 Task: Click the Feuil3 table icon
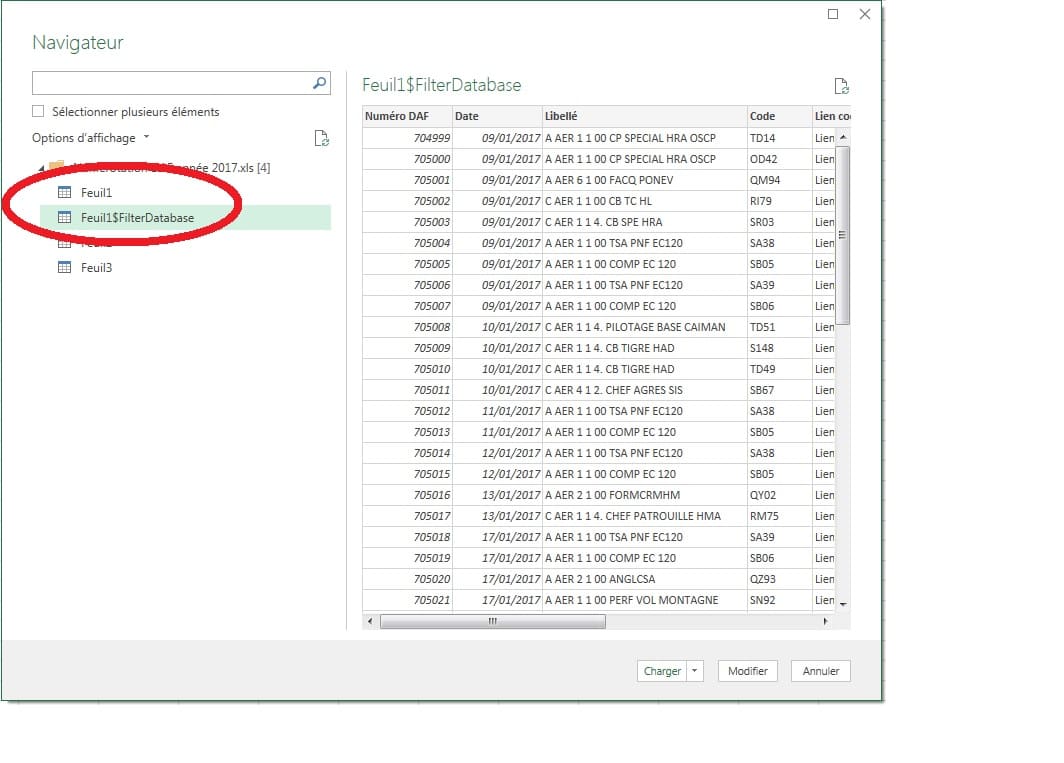pyautogui.click(x=65, y=268)
